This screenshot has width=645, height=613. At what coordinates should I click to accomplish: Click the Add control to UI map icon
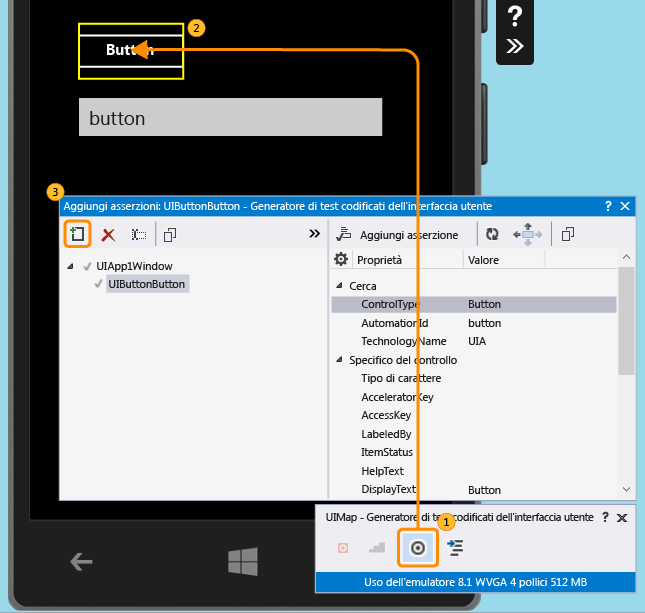coord(77,234)
